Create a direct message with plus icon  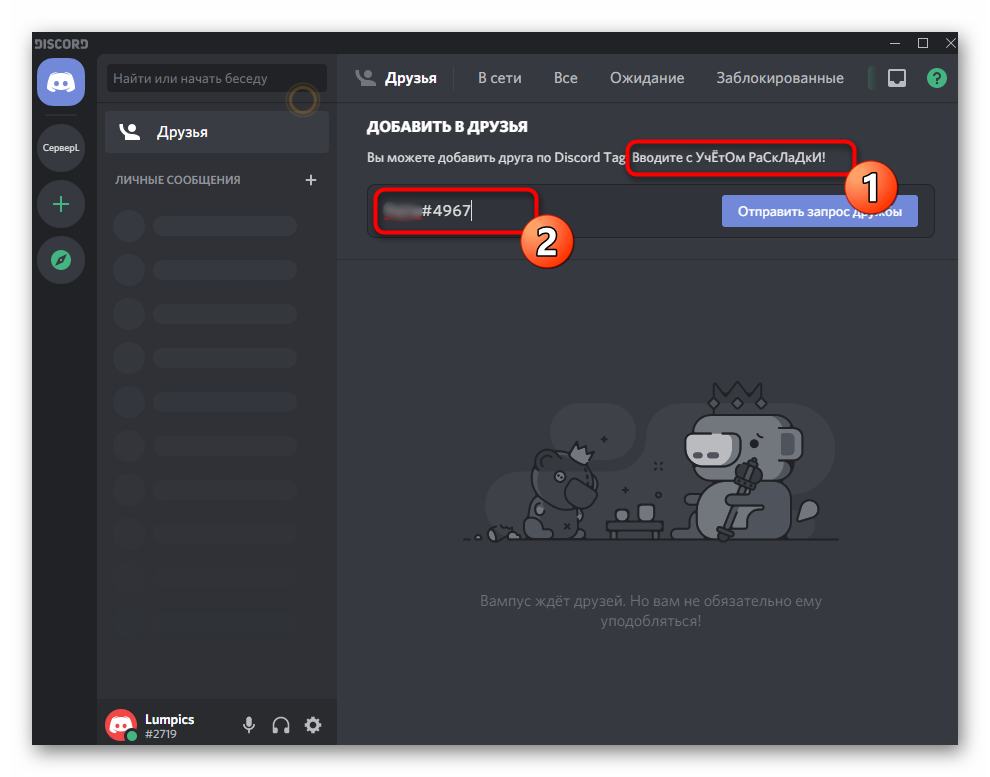tap(311, 180)
